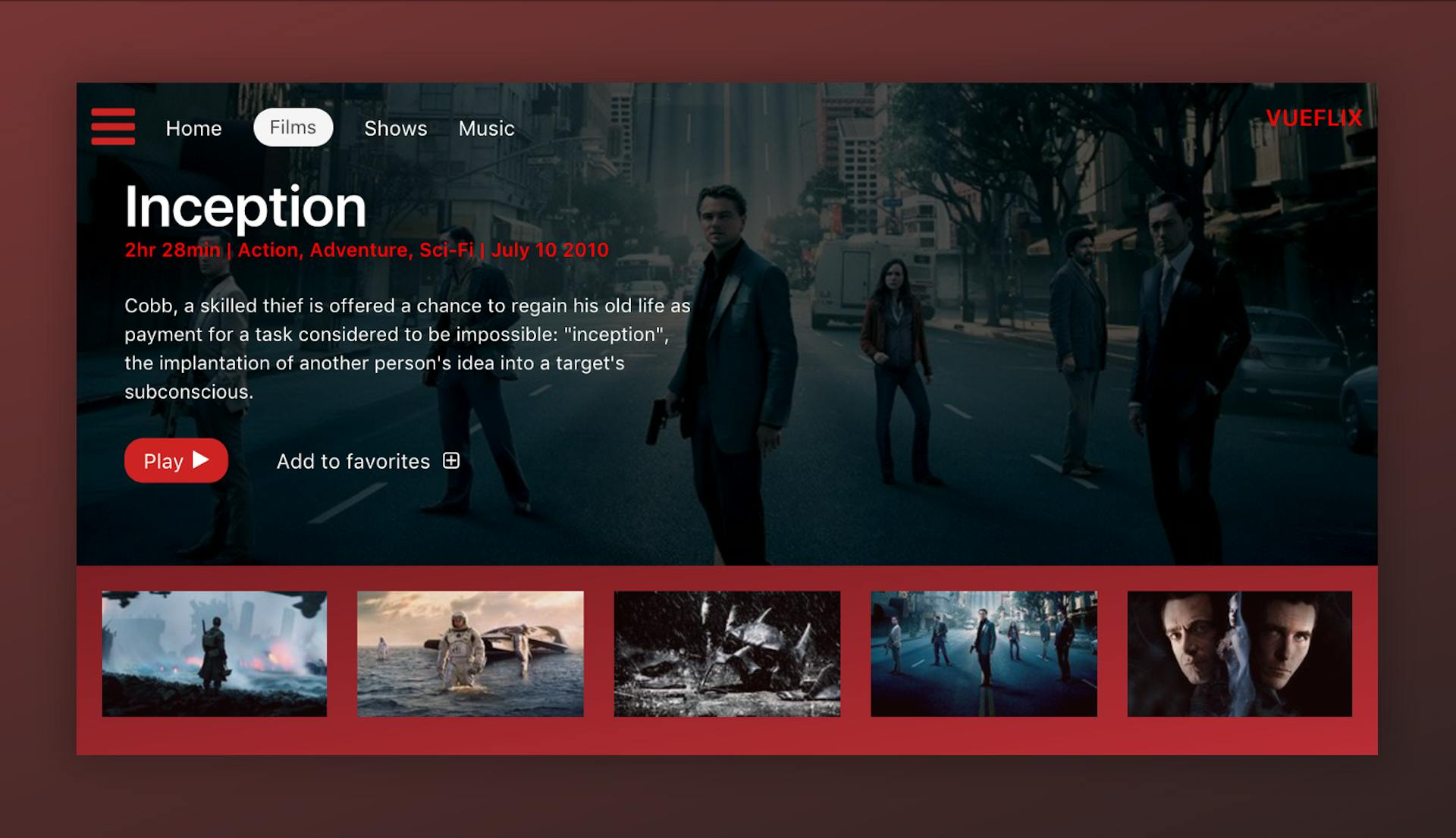
Task: Open the Music section
Action: pyautogui.click(x=485, y=128)
